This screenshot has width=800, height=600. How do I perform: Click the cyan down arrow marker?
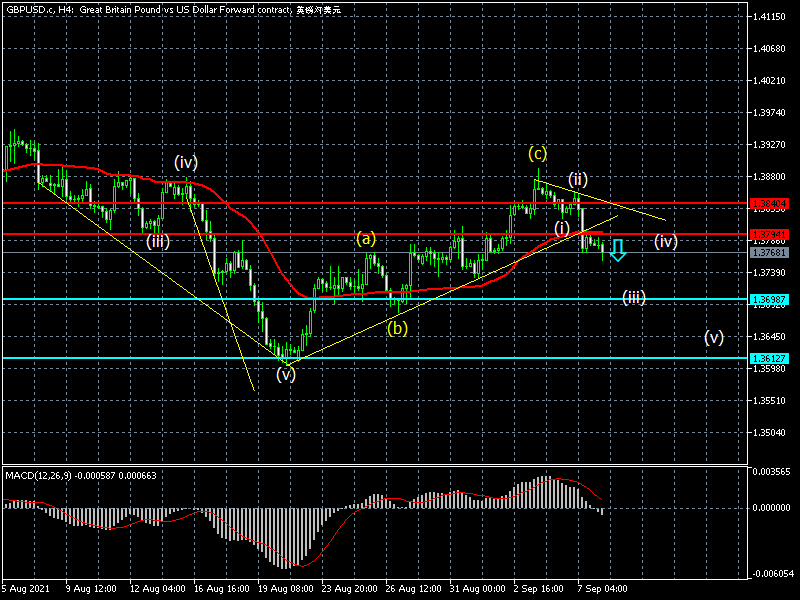[618, 250]
